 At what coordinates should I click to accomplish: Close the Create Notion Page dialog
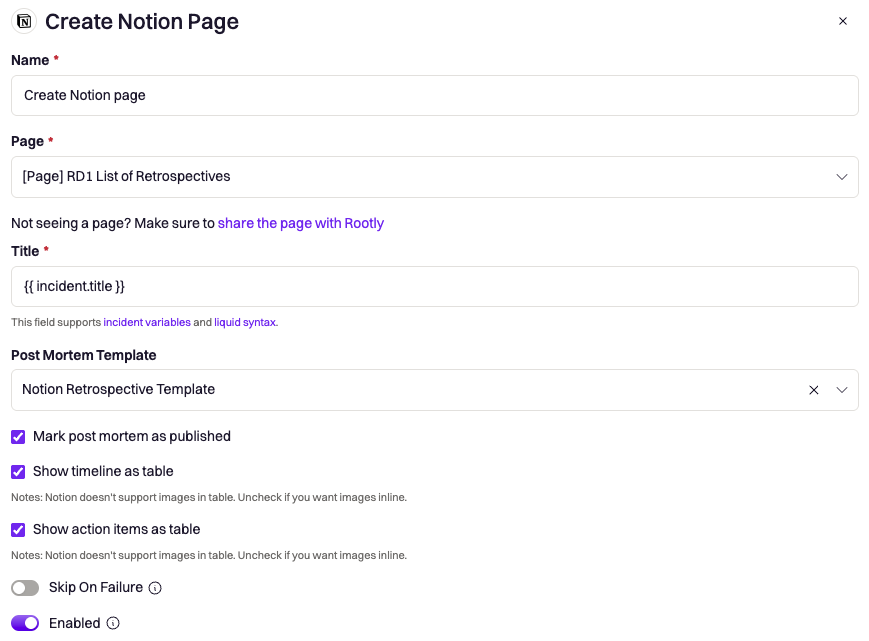(842, 21)
